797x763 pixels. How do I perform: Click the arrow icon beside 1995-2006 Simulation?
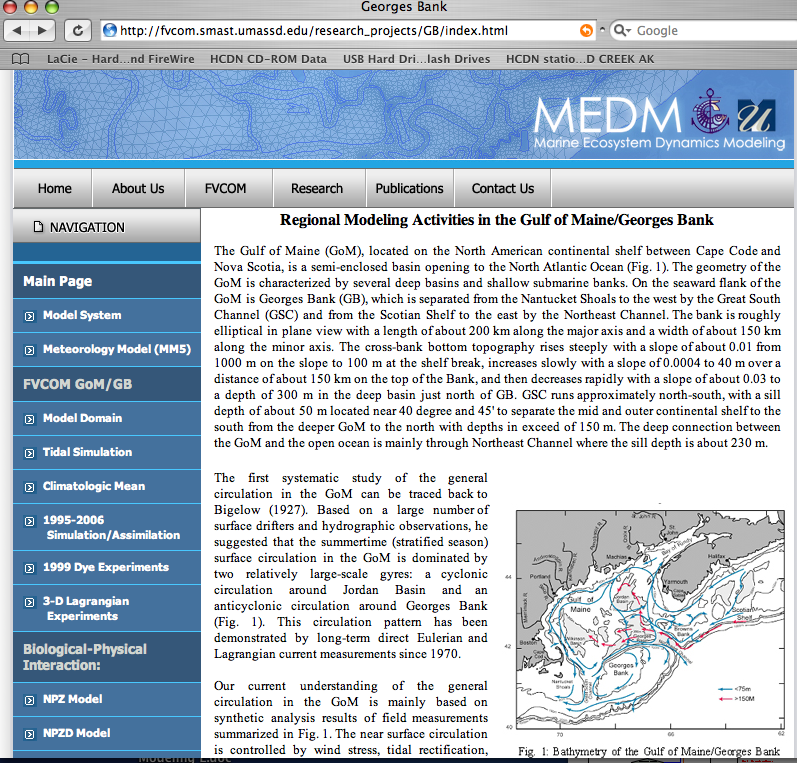click(29, 521)
